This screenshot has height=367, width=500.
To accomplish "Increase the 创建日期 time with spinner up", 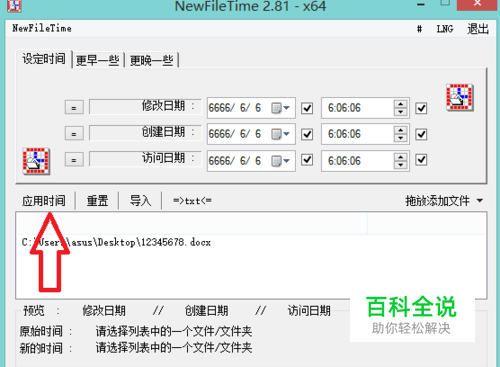I will click(401, 130).
